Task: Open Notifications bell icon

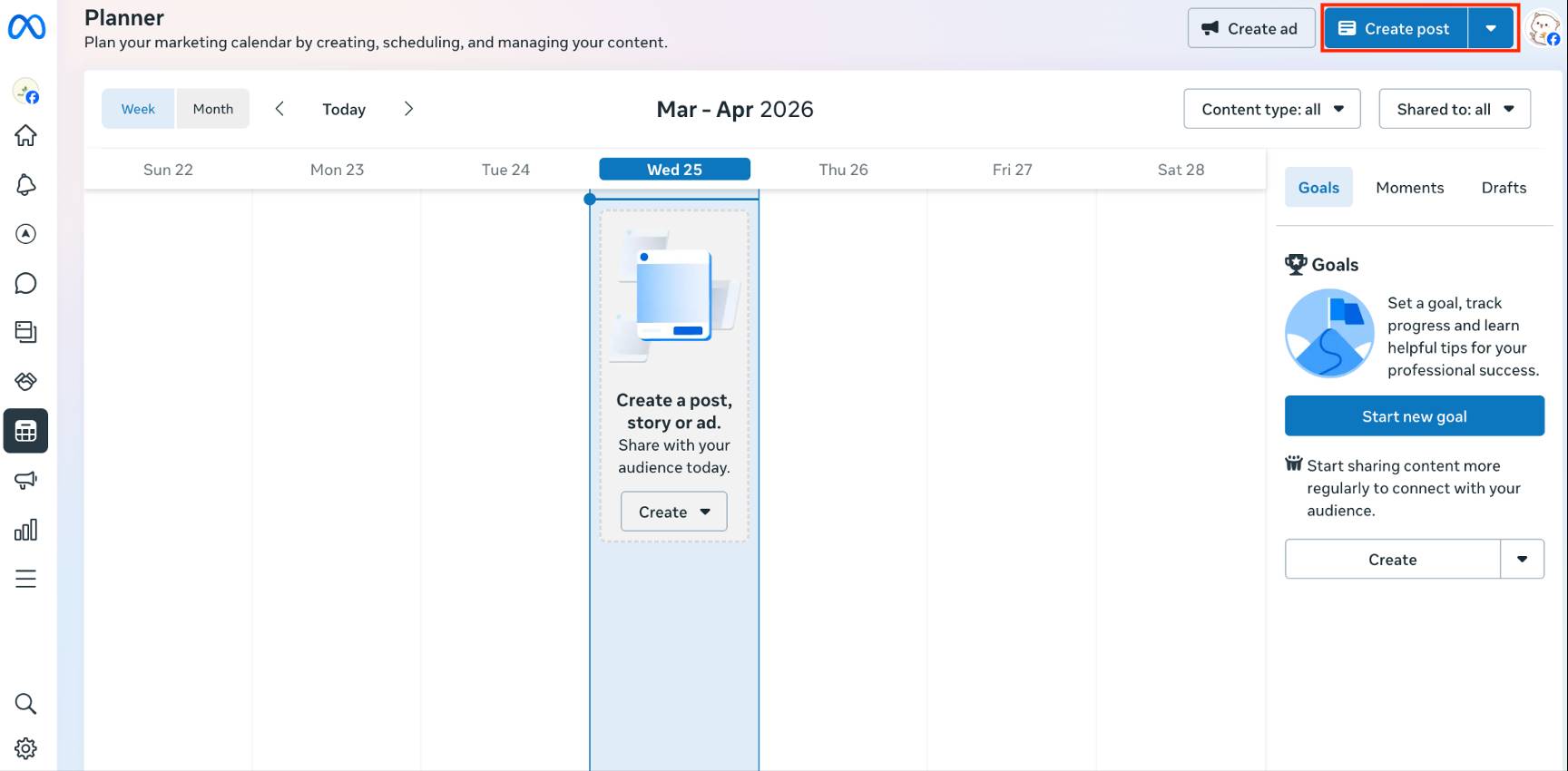Action: pos(26,185)
